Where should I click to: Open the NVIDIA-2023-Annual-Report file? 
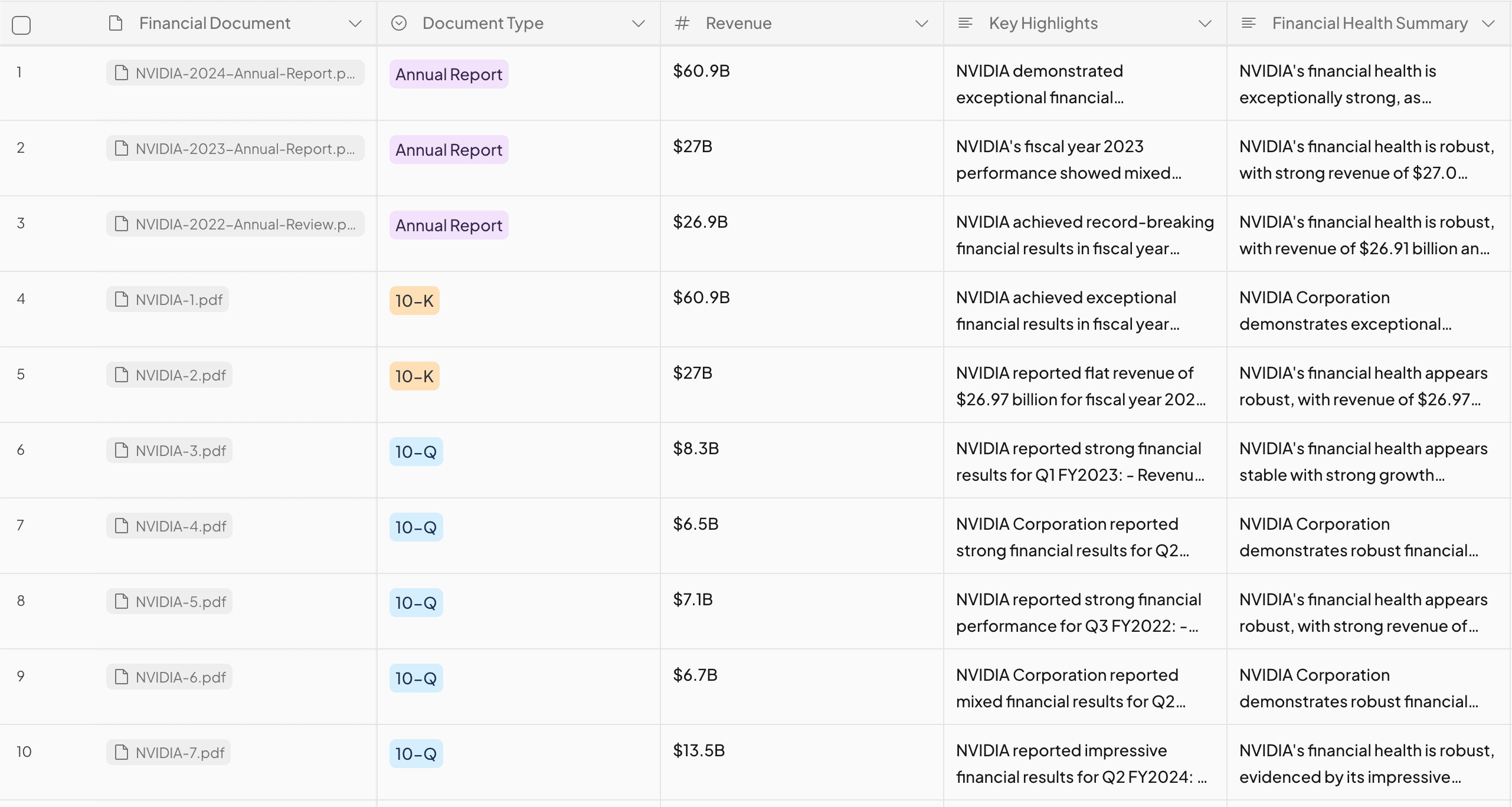coord(235,149)
